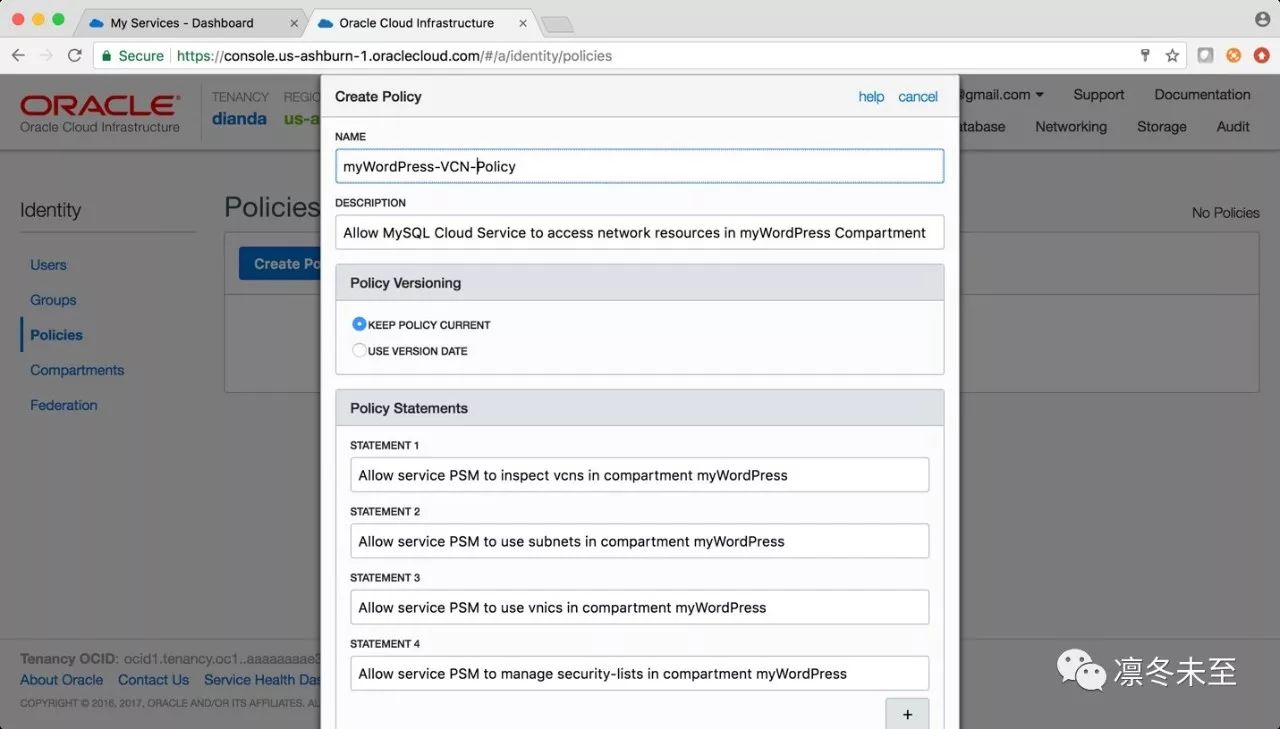This screenshot has height=729, width=1280.
Task: Go to Policies in Identity sidebar
Action: 56,335
